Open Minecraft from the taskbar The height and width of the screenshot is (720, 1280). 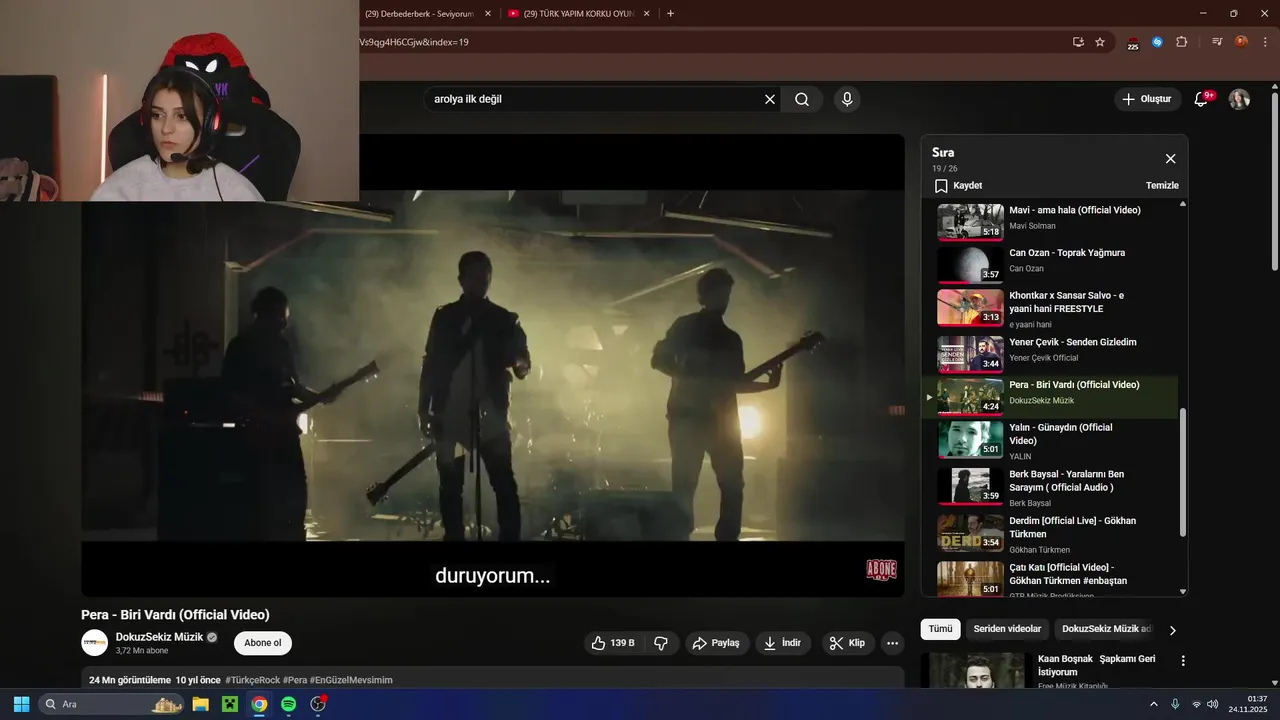coord(230,704)
